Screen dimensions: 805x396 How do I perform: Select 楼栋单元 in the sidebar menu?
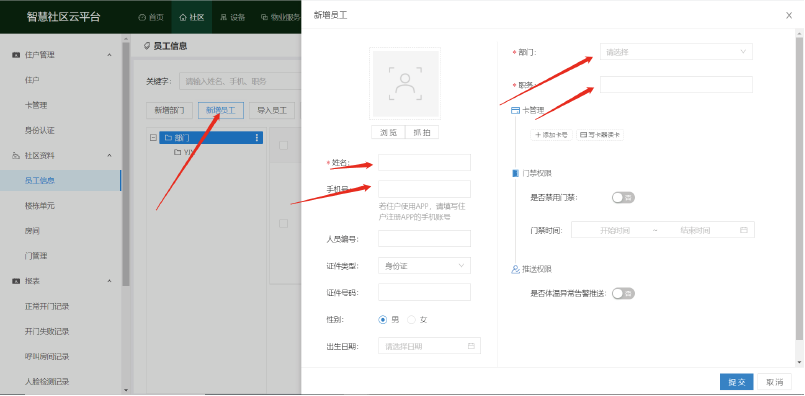[40, 205]
